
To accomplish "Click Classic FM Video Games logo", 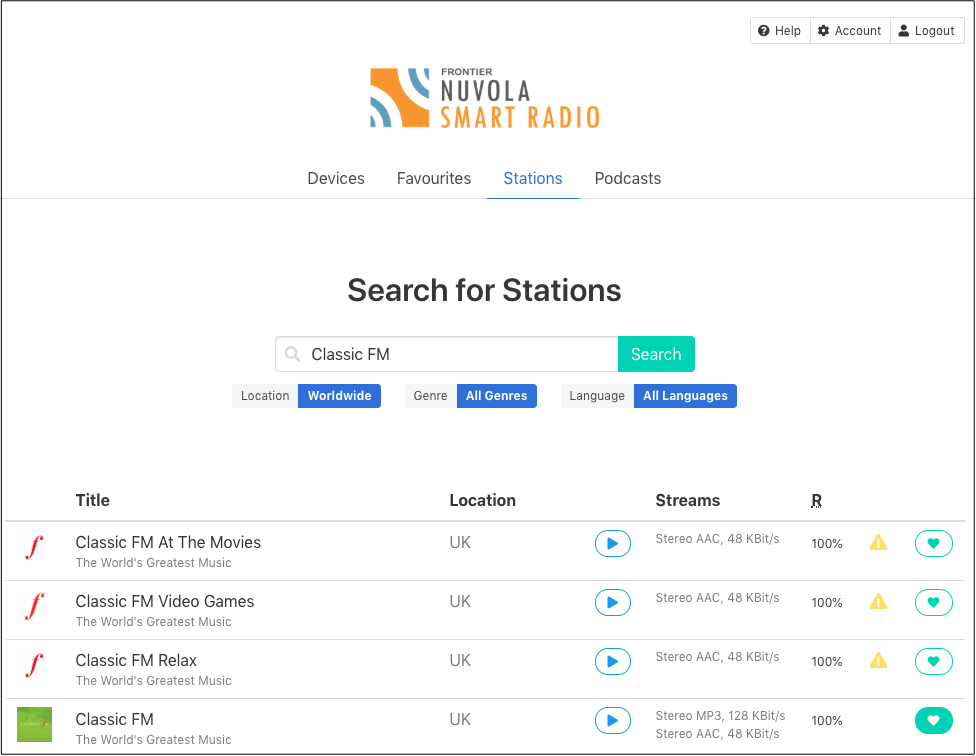I will click(34, 607).
